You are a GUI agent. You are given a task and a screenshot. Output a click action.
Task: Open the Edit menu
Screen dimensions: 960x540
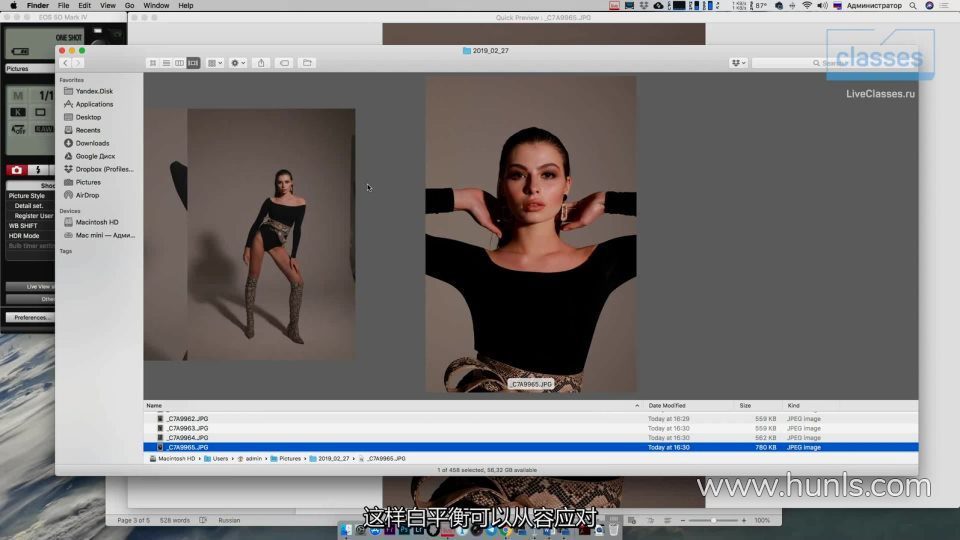84,6
